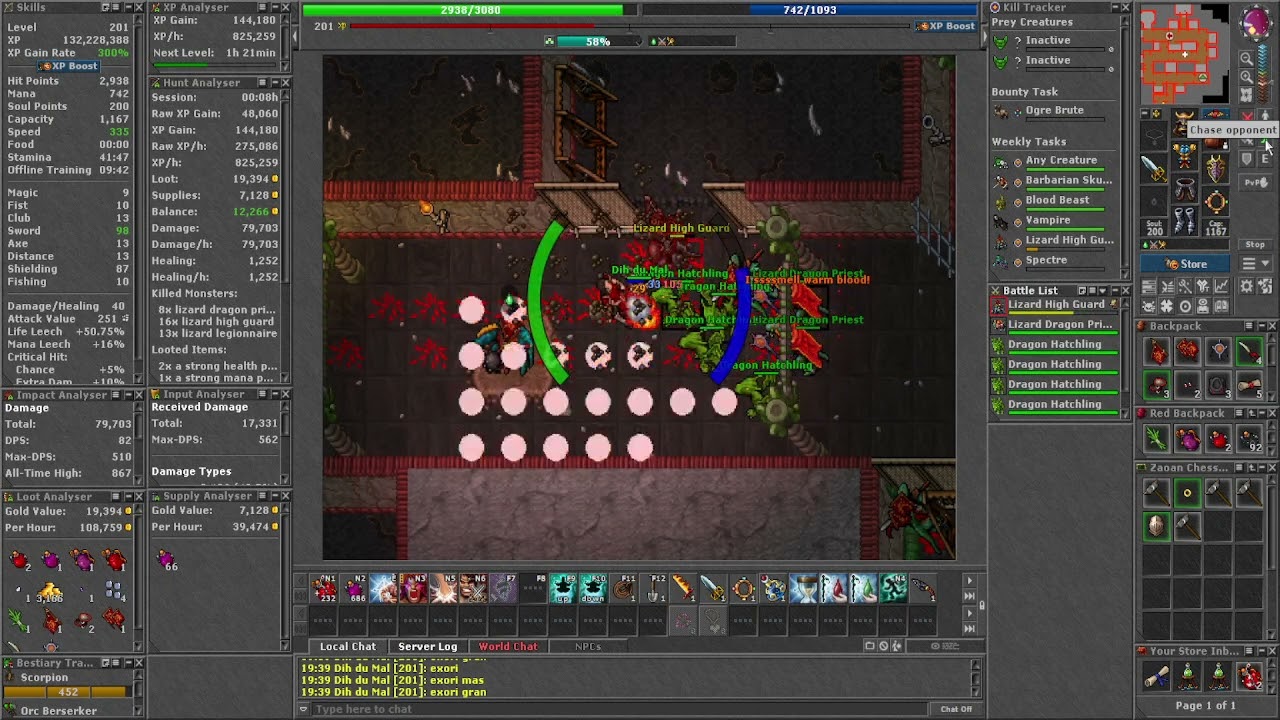The width and height of the screenshot is (1280, 720).
Task: Click the F10 'down' action button
Action: 594,589
